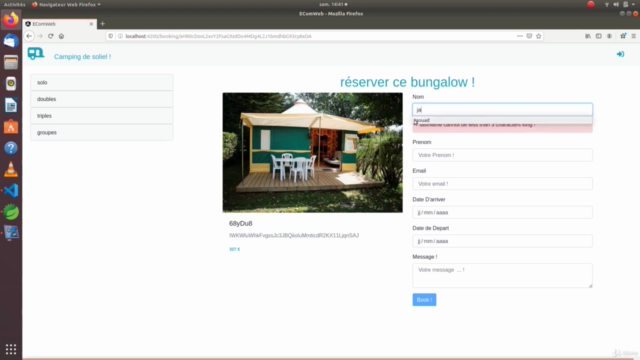This screenshot has height=360, width=640.
Task: Click the login icon in the site header
Action: [620, 54]
